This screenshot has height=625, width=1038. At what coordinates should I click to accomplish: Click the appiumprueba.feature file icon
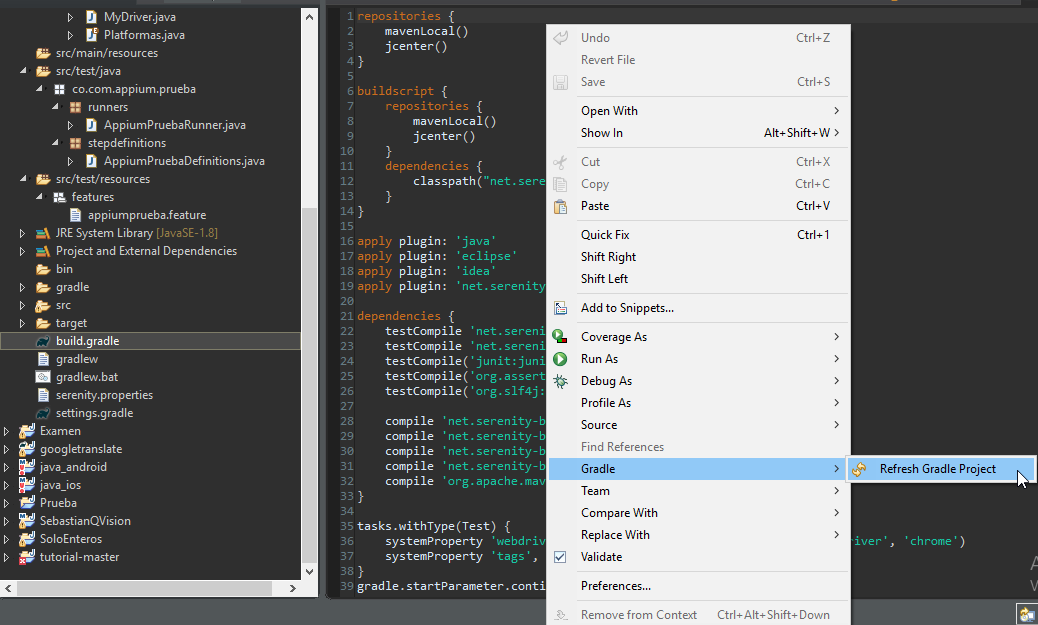(x=75, y=215)
